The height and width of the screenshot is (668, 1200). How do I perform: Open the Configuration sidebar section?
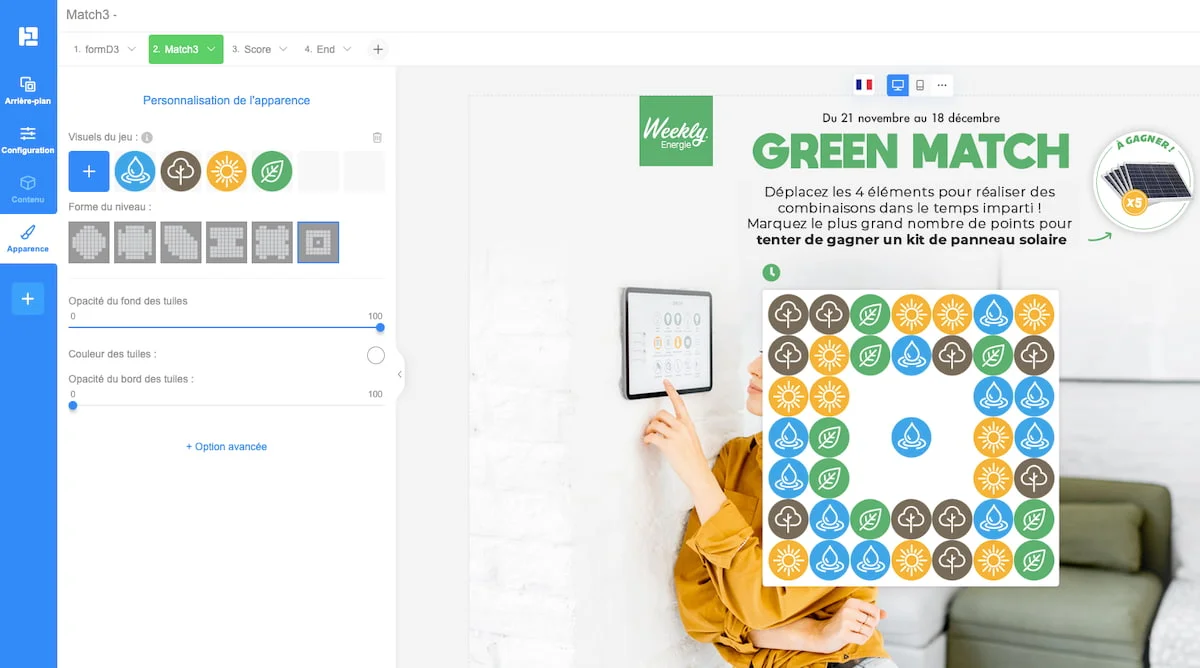tap(27, 139)
